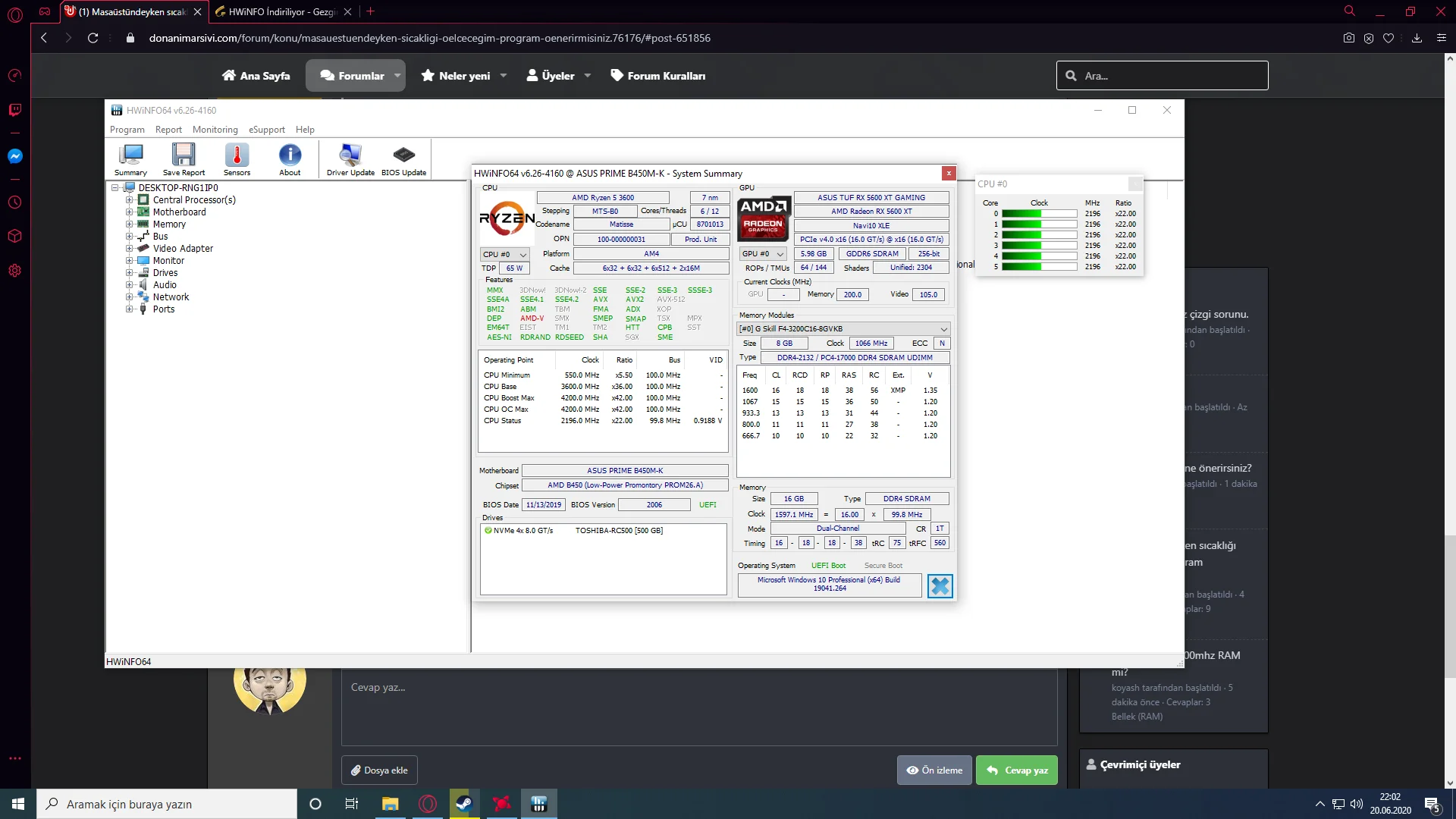Open Steam from the Windows taskbar
The image size is (1456, 819).
[x=464, y=804]
